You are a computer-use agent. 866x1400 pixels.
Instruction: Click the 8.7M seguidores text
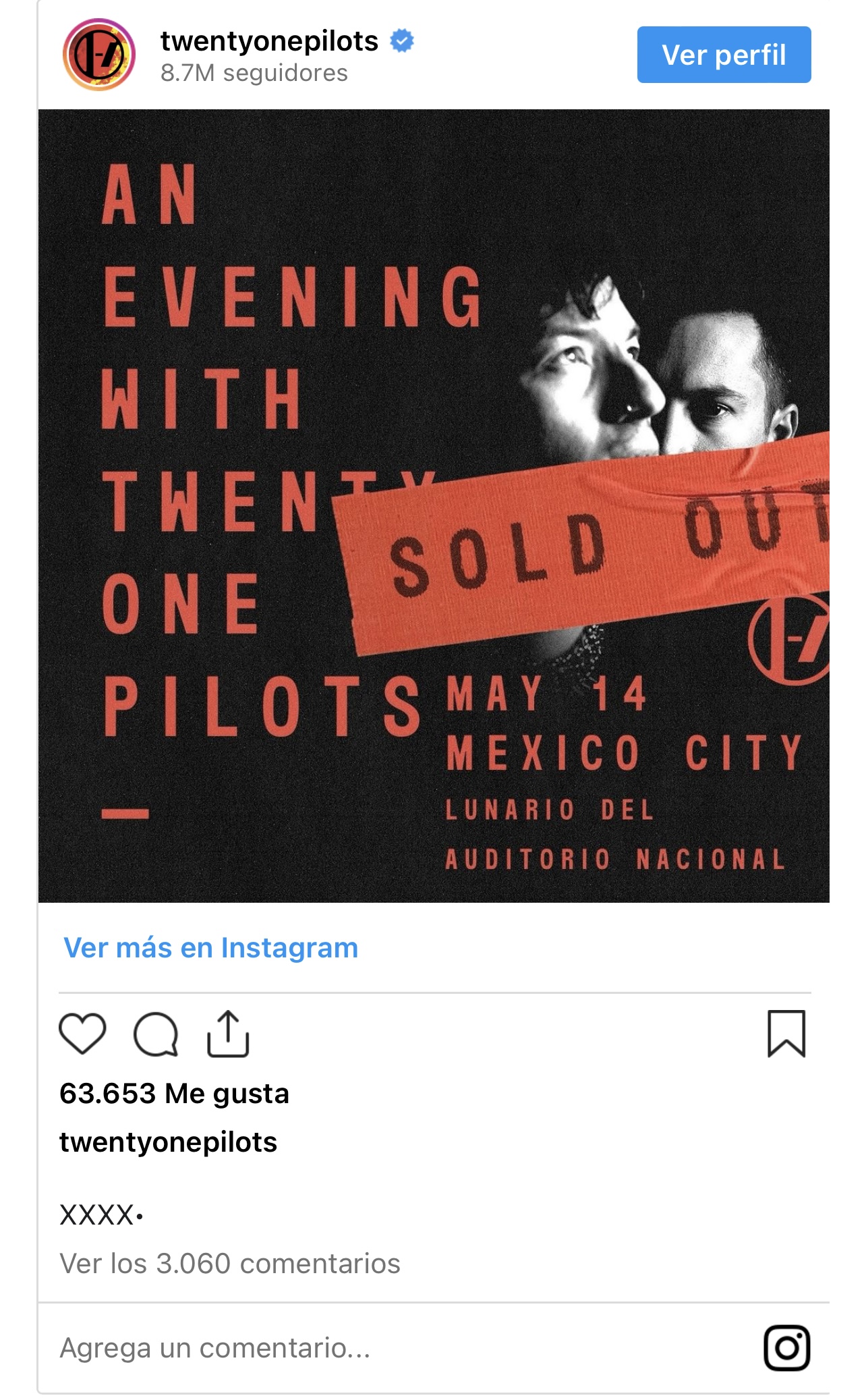click(x=254, y=73)
